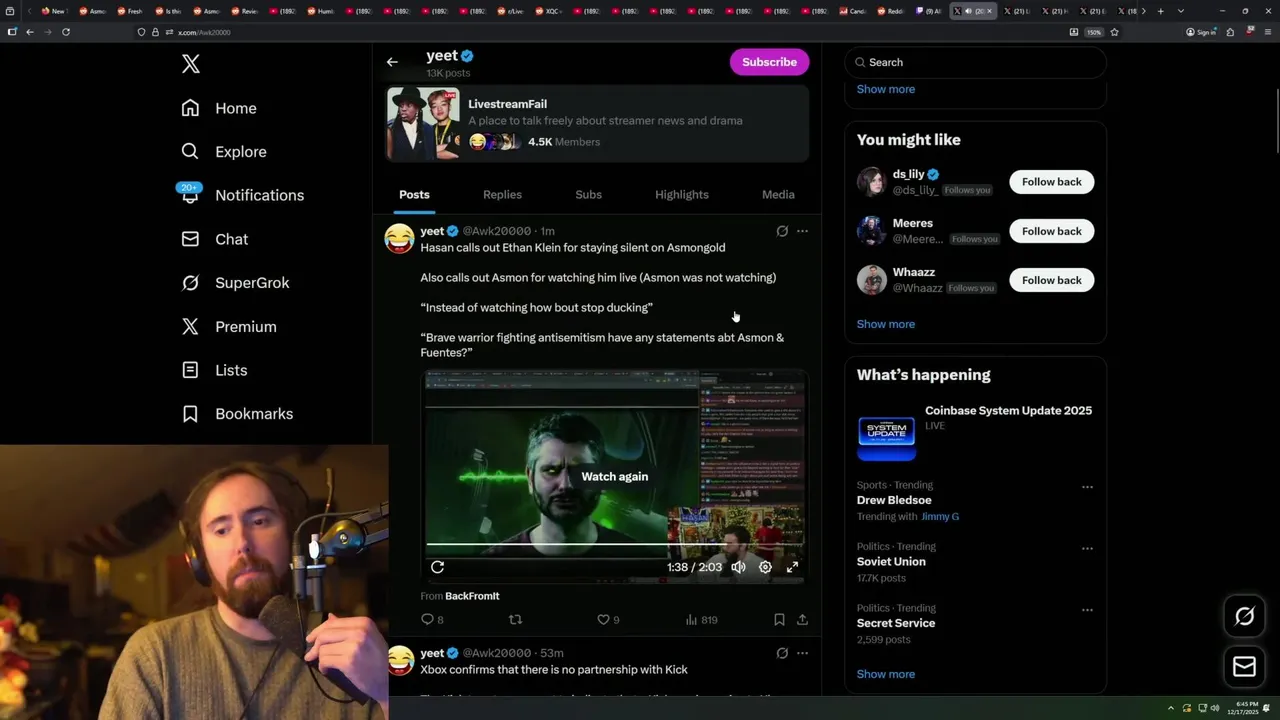Open more options for Soviet Union trend
The height and width of the screenshot is (720, 1280).
[x=1087, y=549]
